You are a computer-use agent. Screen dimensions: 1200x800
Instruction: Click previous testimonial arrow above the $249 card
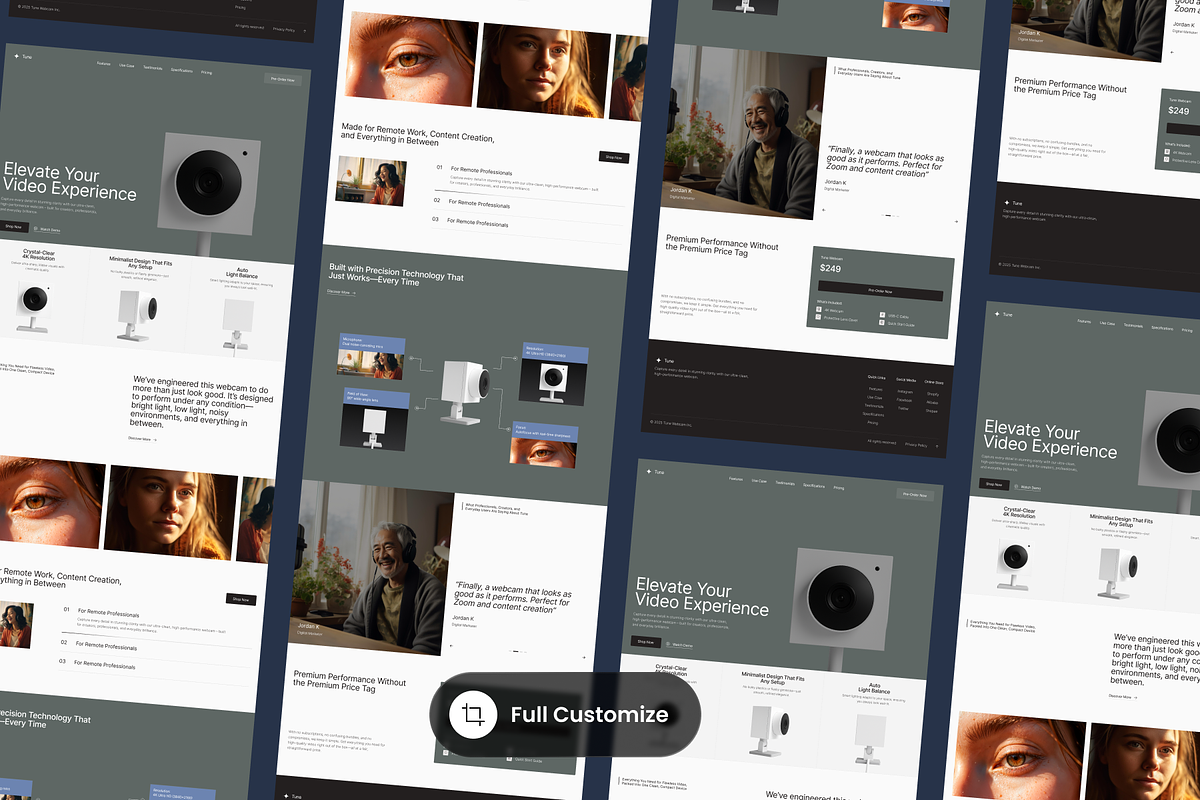pos(823,210)
